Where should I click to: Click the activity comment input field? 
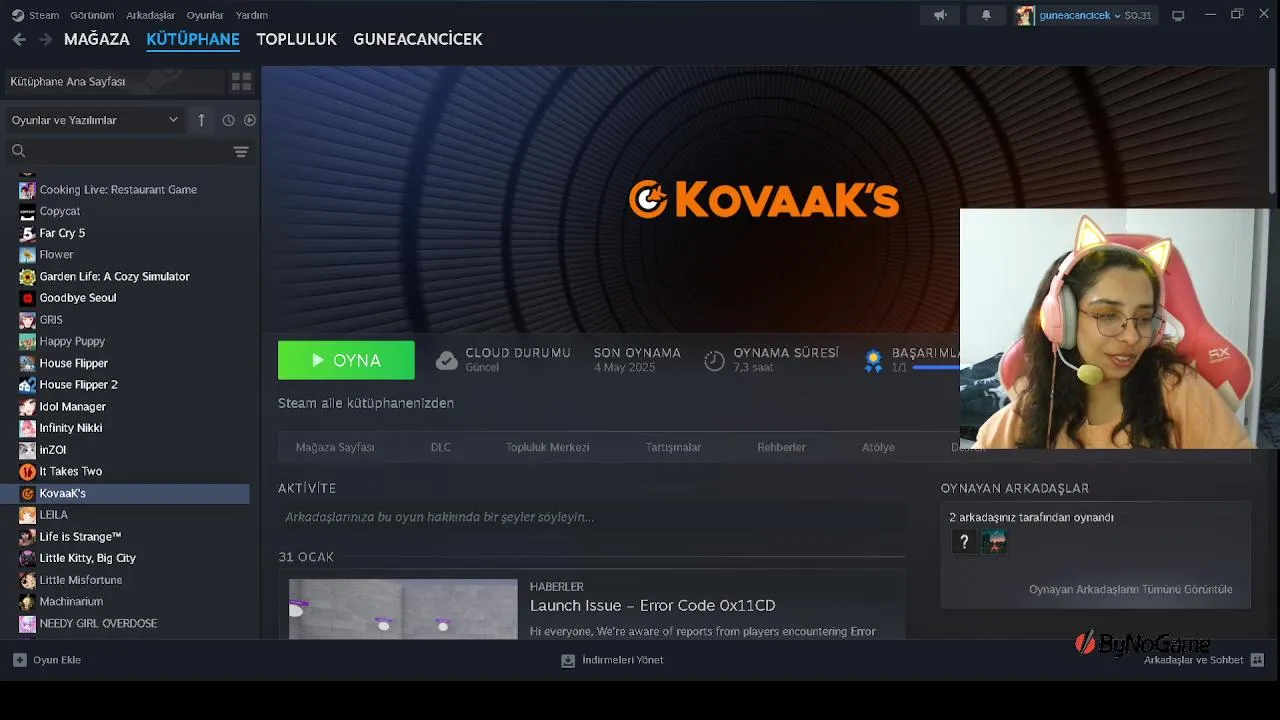coord(592,517)
